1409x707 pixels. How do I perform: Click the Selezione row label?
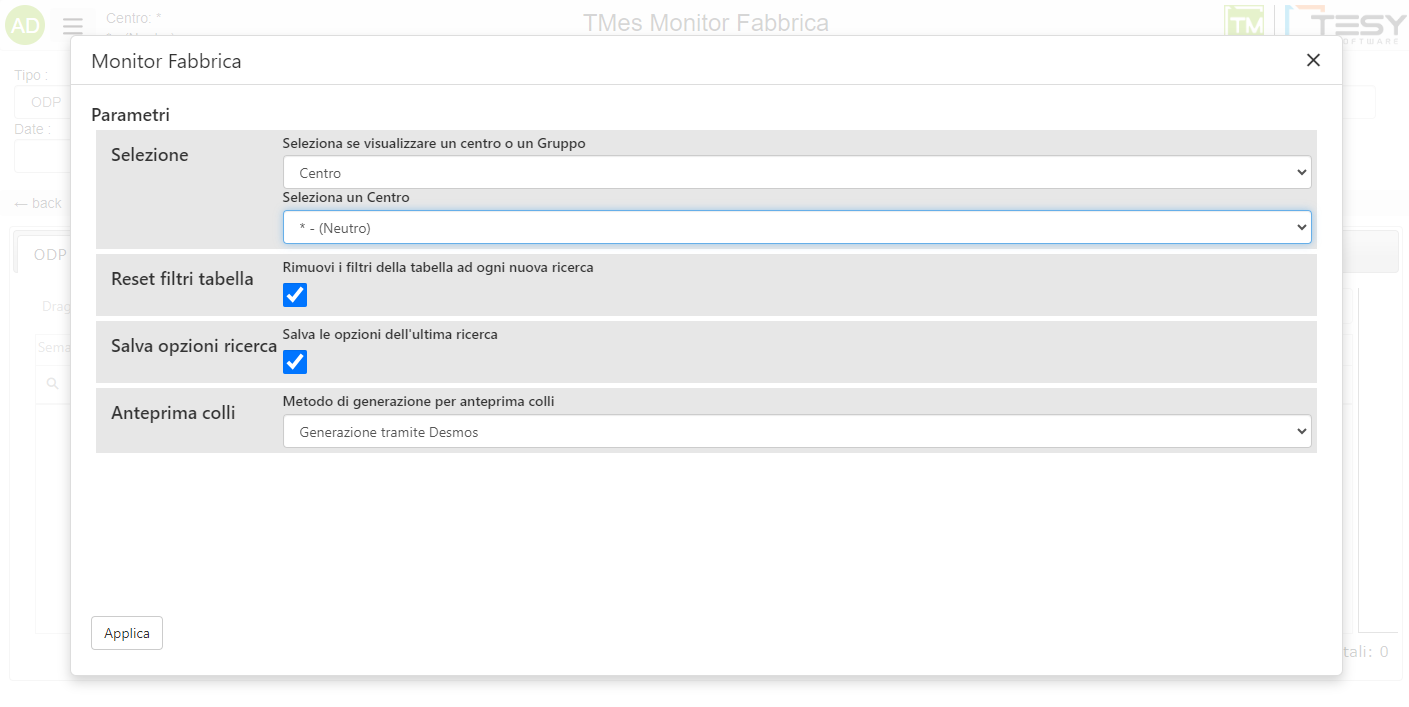(x=149, y=155)
